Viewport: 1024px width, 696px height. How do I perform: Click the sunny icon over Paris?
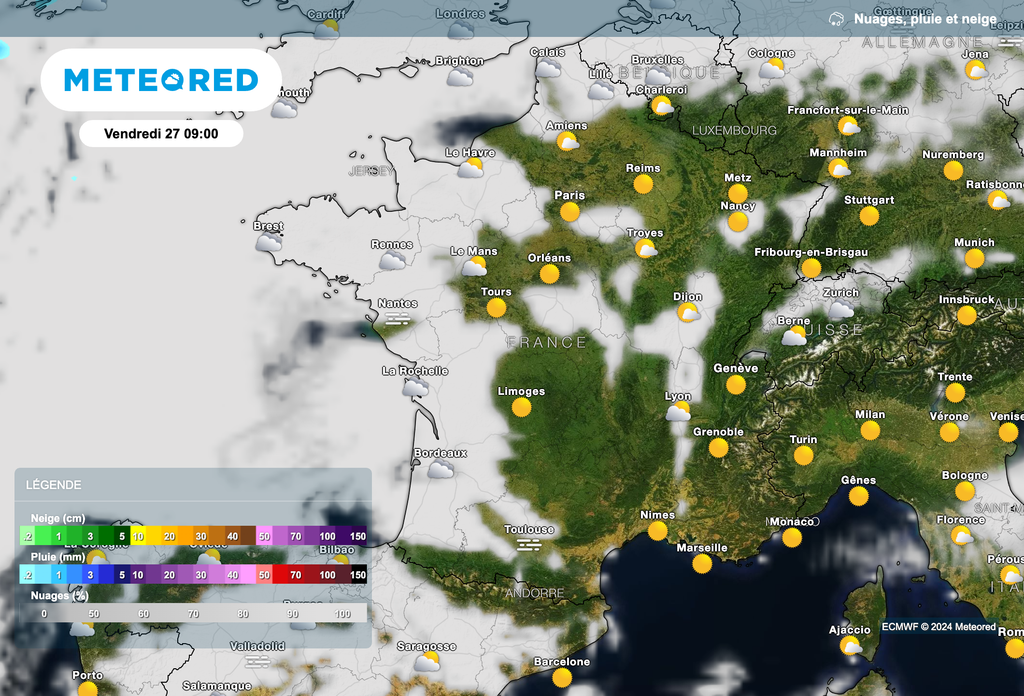[570, 212]
